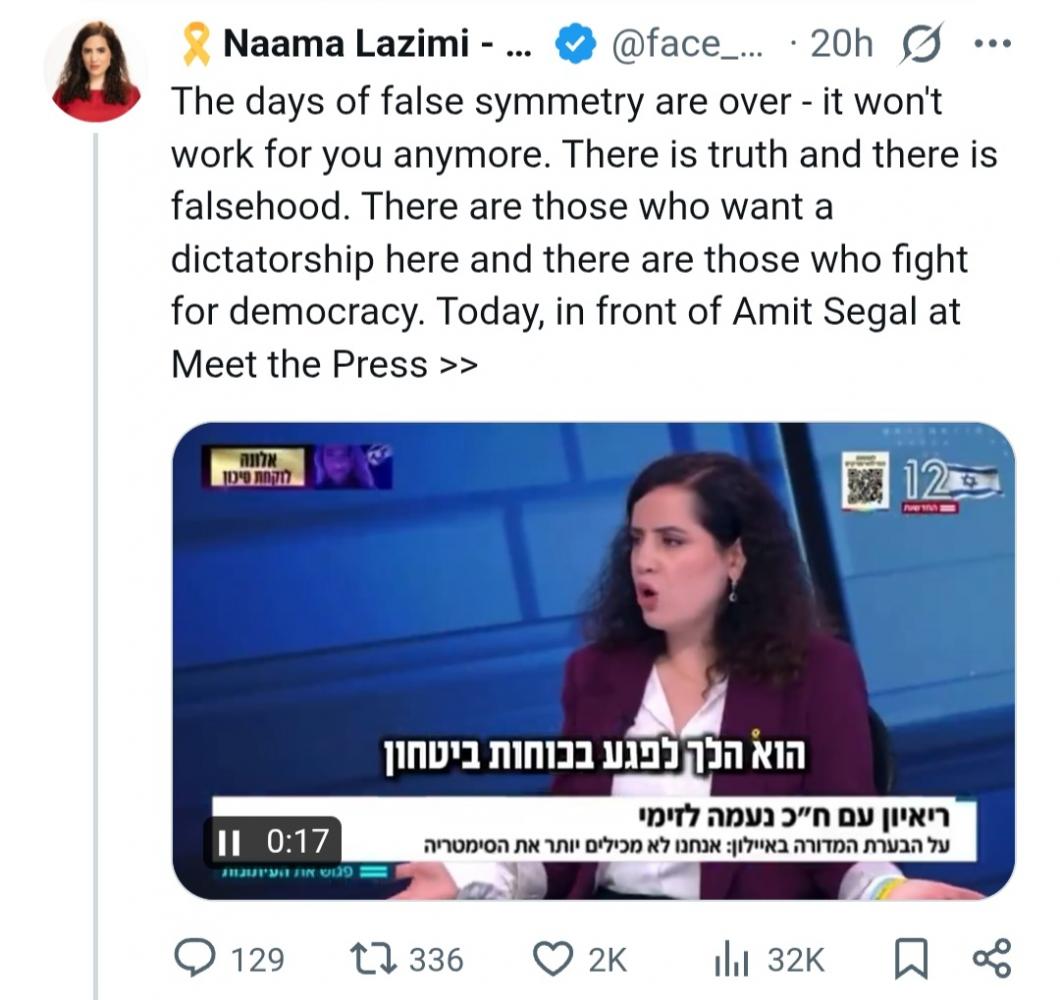1060x1000 pixels.
Task: Open the share options icon
Action: tap(991, 960)
